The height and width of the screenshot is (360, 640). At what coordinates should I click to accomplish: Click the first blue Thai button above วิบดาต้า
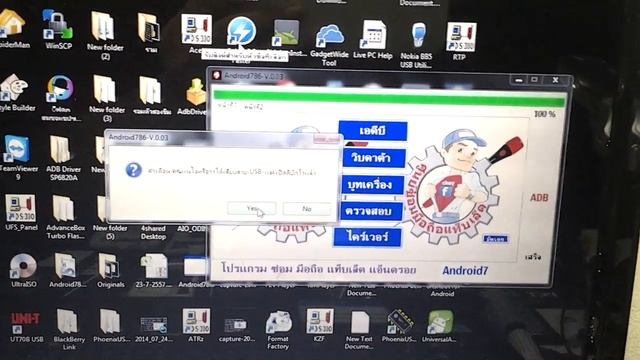tap(373, 131)
